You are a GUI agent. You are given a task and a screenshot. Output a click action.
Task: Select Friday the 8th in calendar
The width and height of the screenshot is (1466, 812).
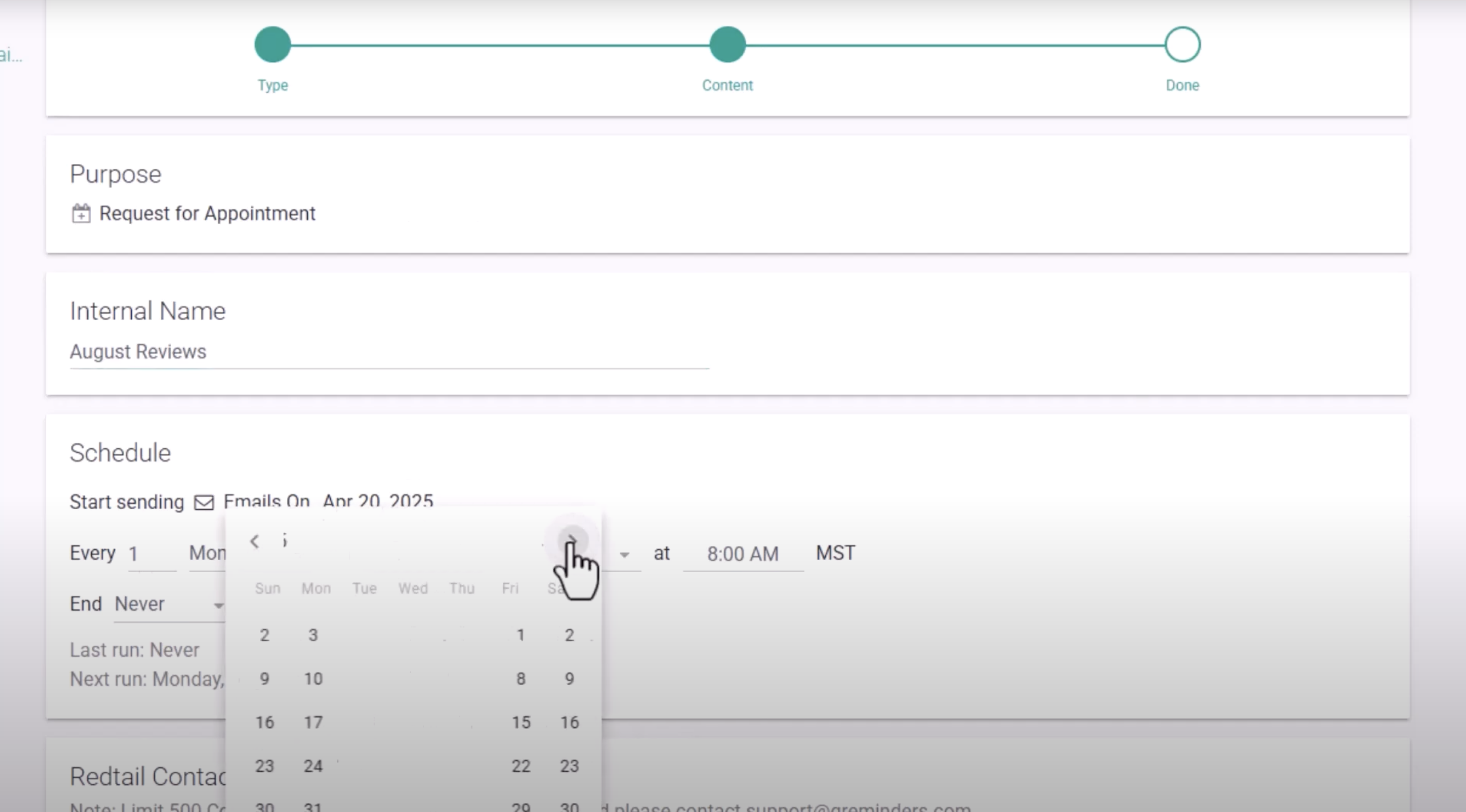pyautogui.click(x=521, y=678)
